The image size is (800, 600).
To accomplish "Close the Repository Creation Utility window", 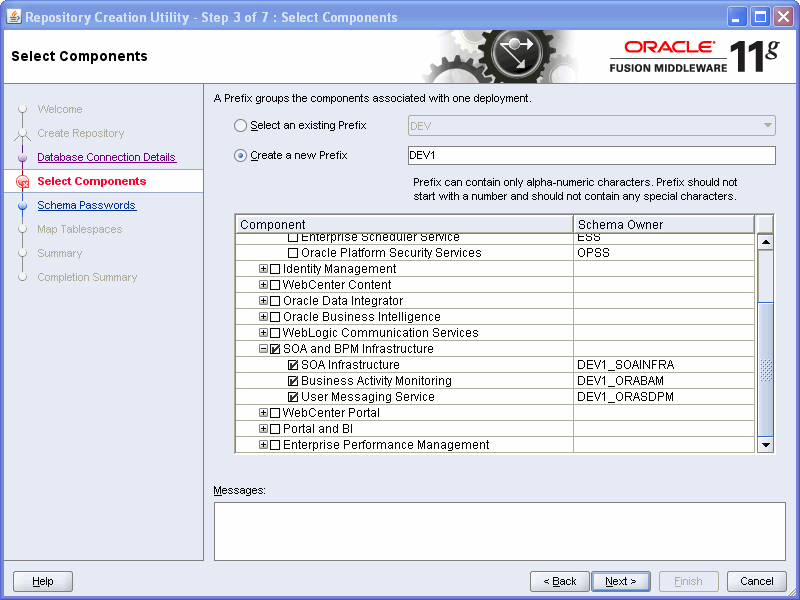I will (x=784, y=17).
